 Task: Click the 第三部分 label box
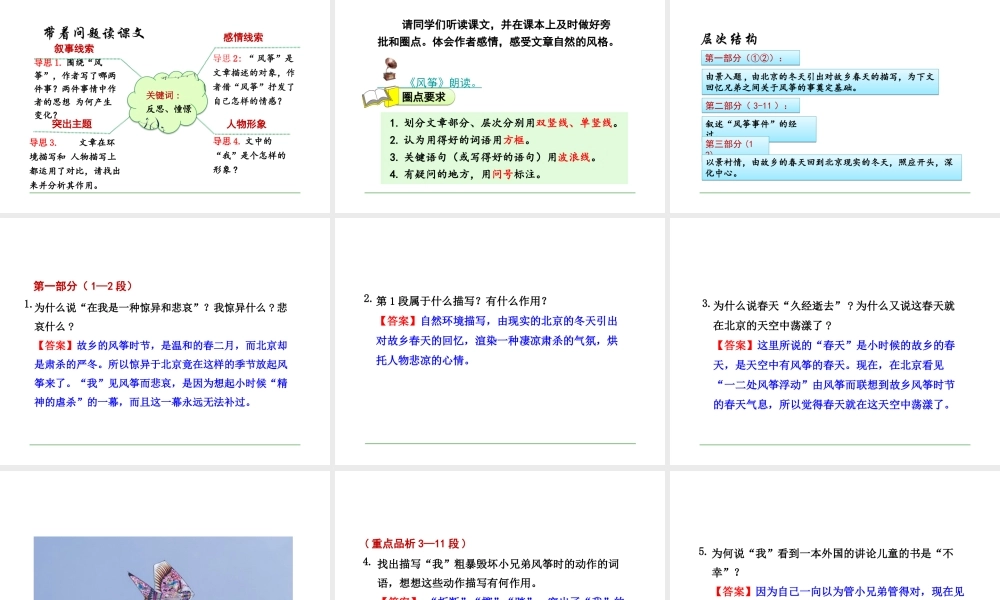point(735,145)
